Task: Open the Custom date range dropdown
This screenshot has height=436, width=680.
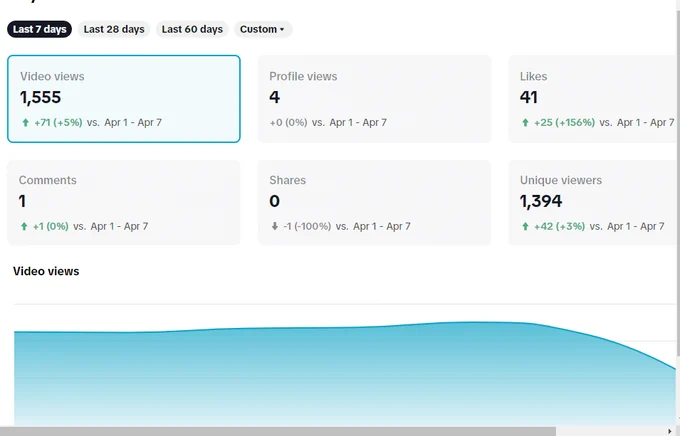Action: point(263,29)
